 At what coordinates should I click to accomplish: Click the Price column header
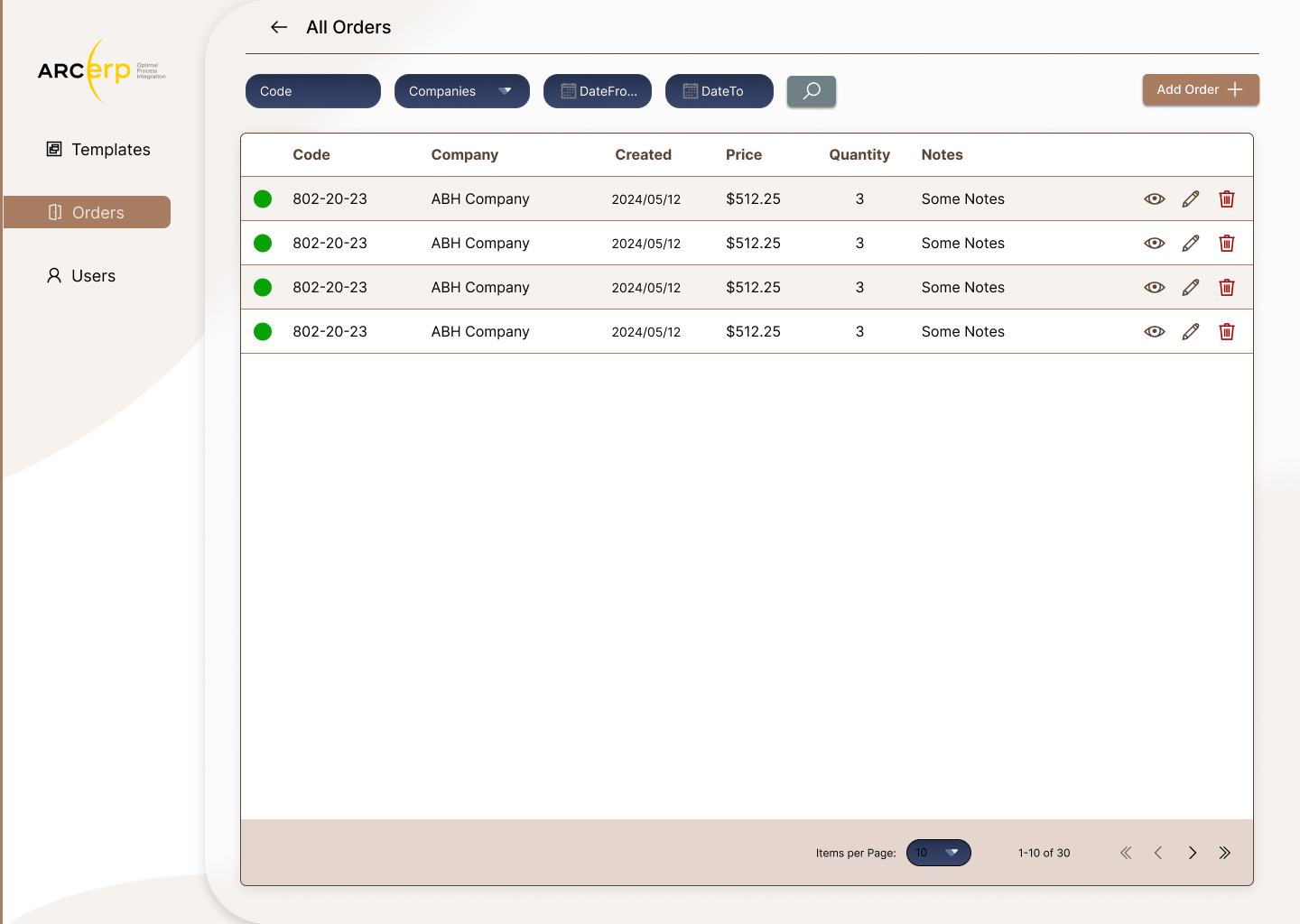[744, 154]
